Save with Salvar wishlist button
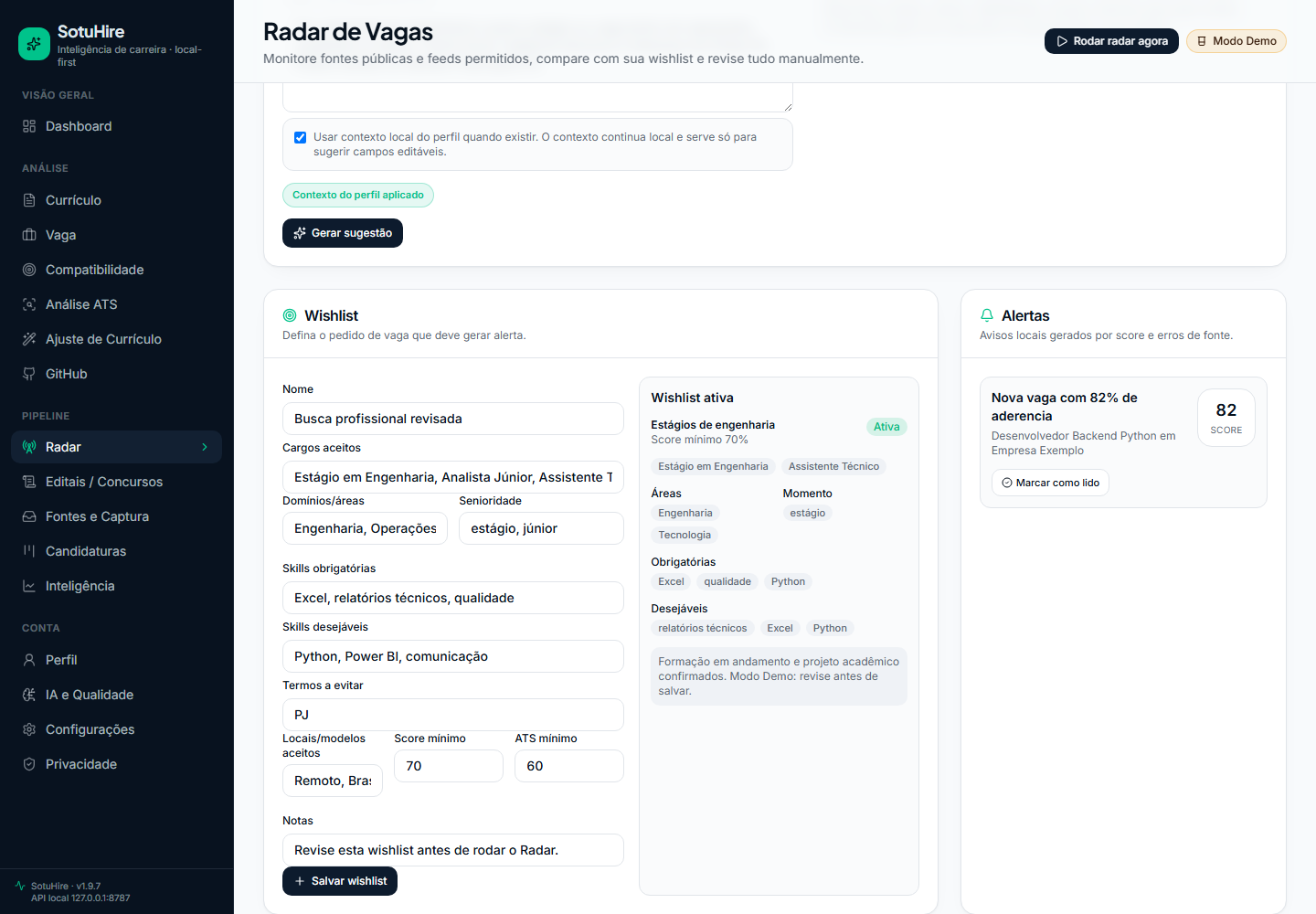 340,881
